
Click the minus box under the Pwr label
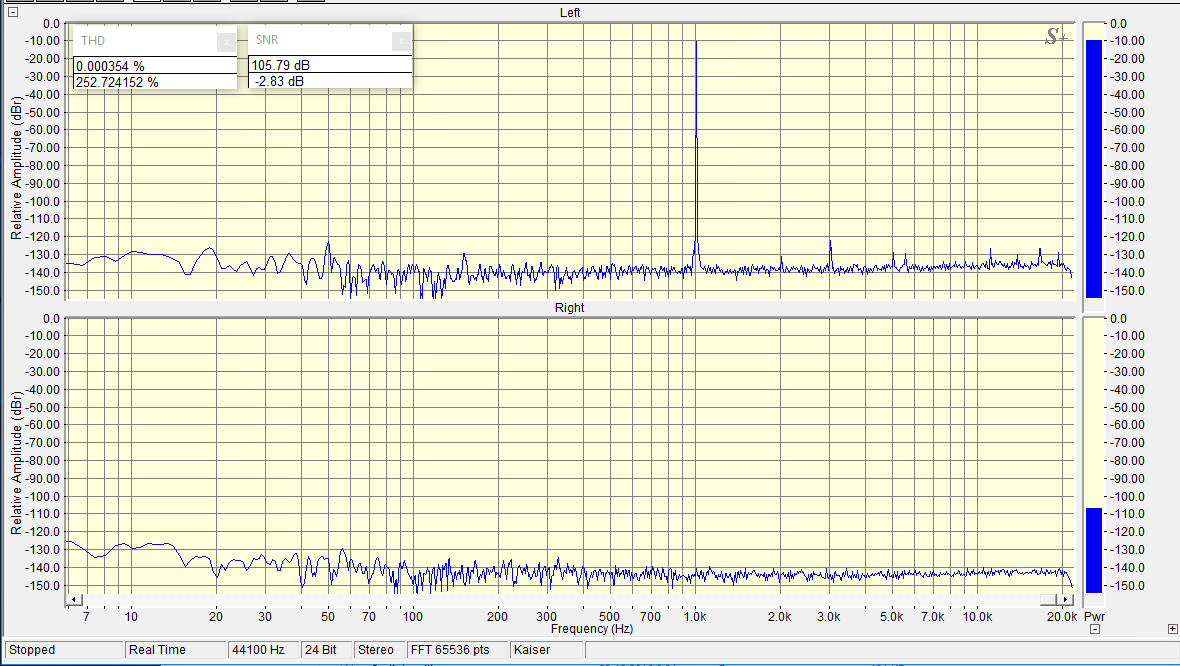[x=1095, y=629]
